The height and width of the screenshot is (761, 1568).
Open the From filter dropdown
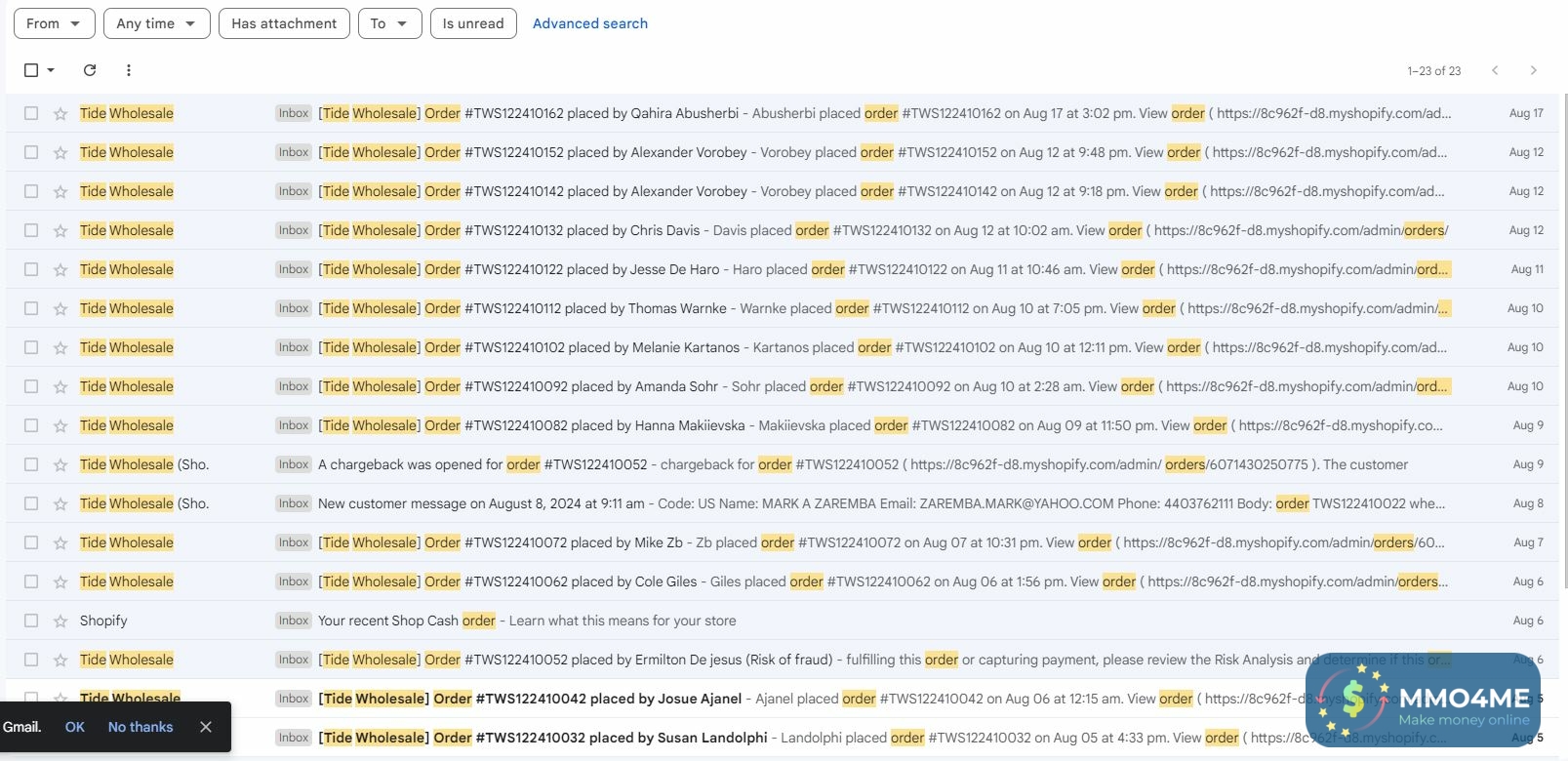click(x=55, y=23)
